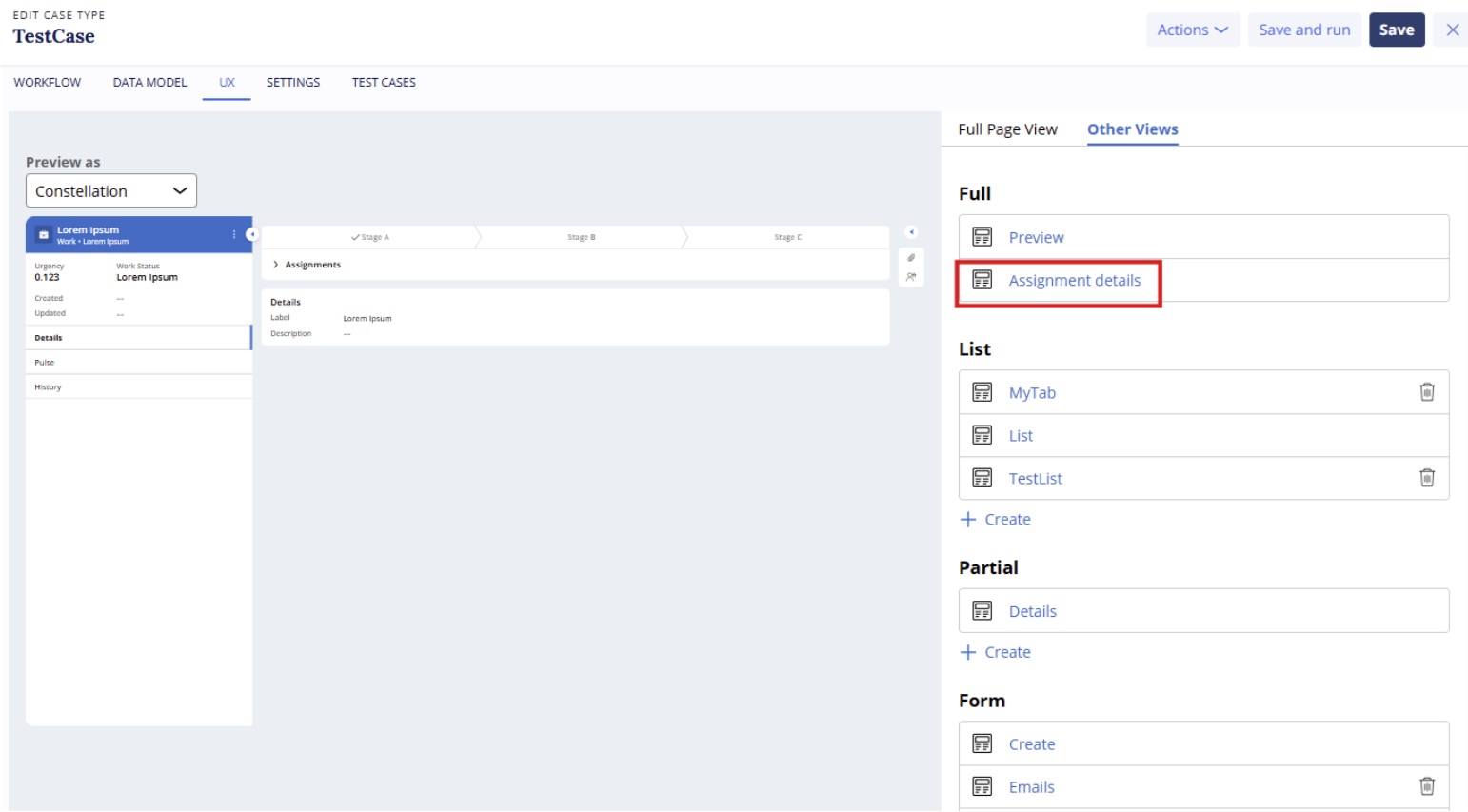Image resolution: width=1468 pixels, height=812 pixels.
Task: Toggle the preview utilities panel arrow
Action: [x=911, y=232]
